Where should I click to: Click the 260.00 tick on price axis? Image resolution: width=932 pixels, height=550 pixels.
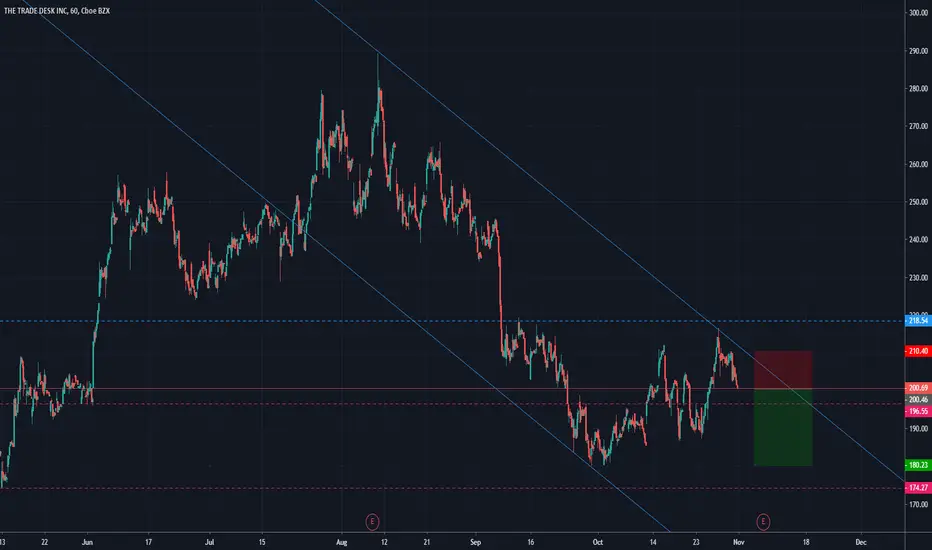coord(918,164)
